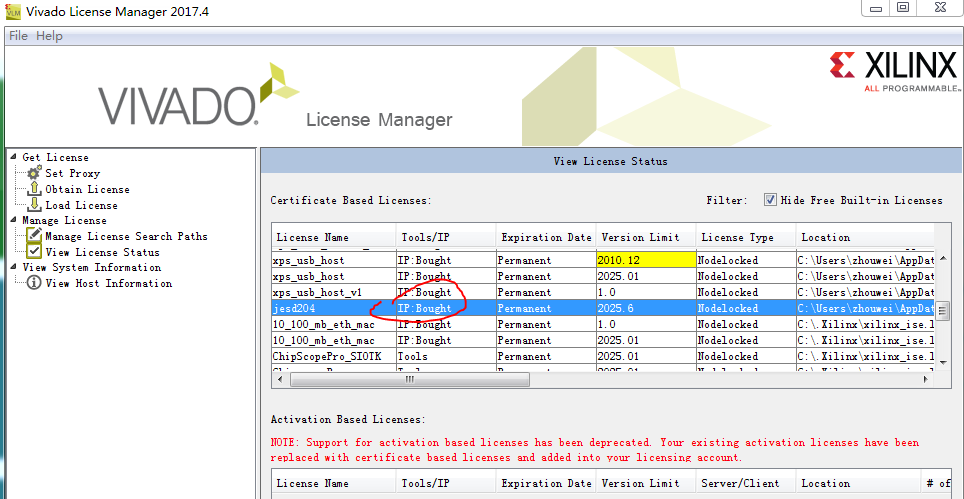Screen dimensions: 964x499
Task: Click the Vivado License Manager title bar icon
Action: click(12, 11)
